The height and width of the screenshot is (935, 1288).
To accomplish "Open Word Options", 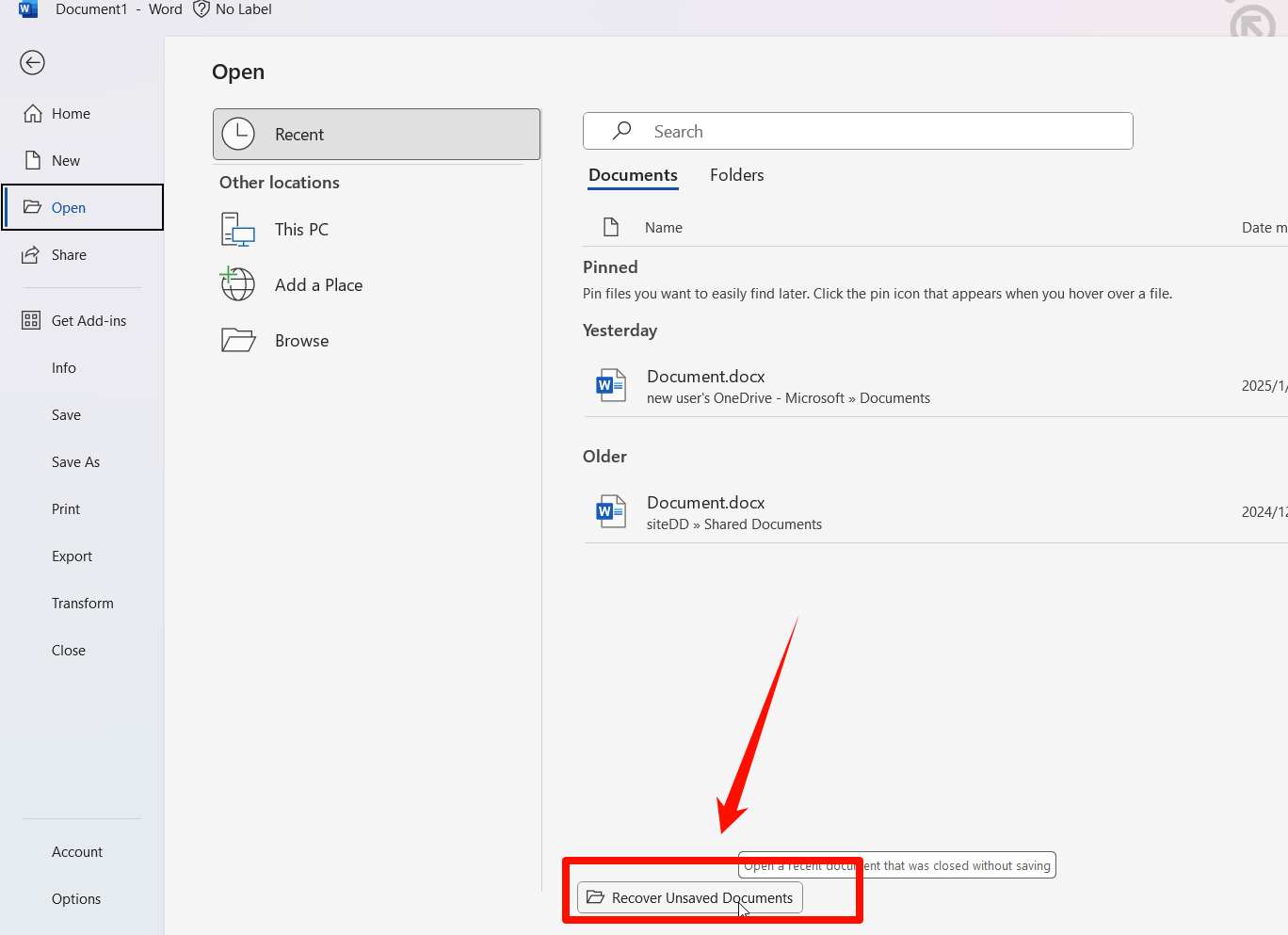I will (x=76, y=899).
